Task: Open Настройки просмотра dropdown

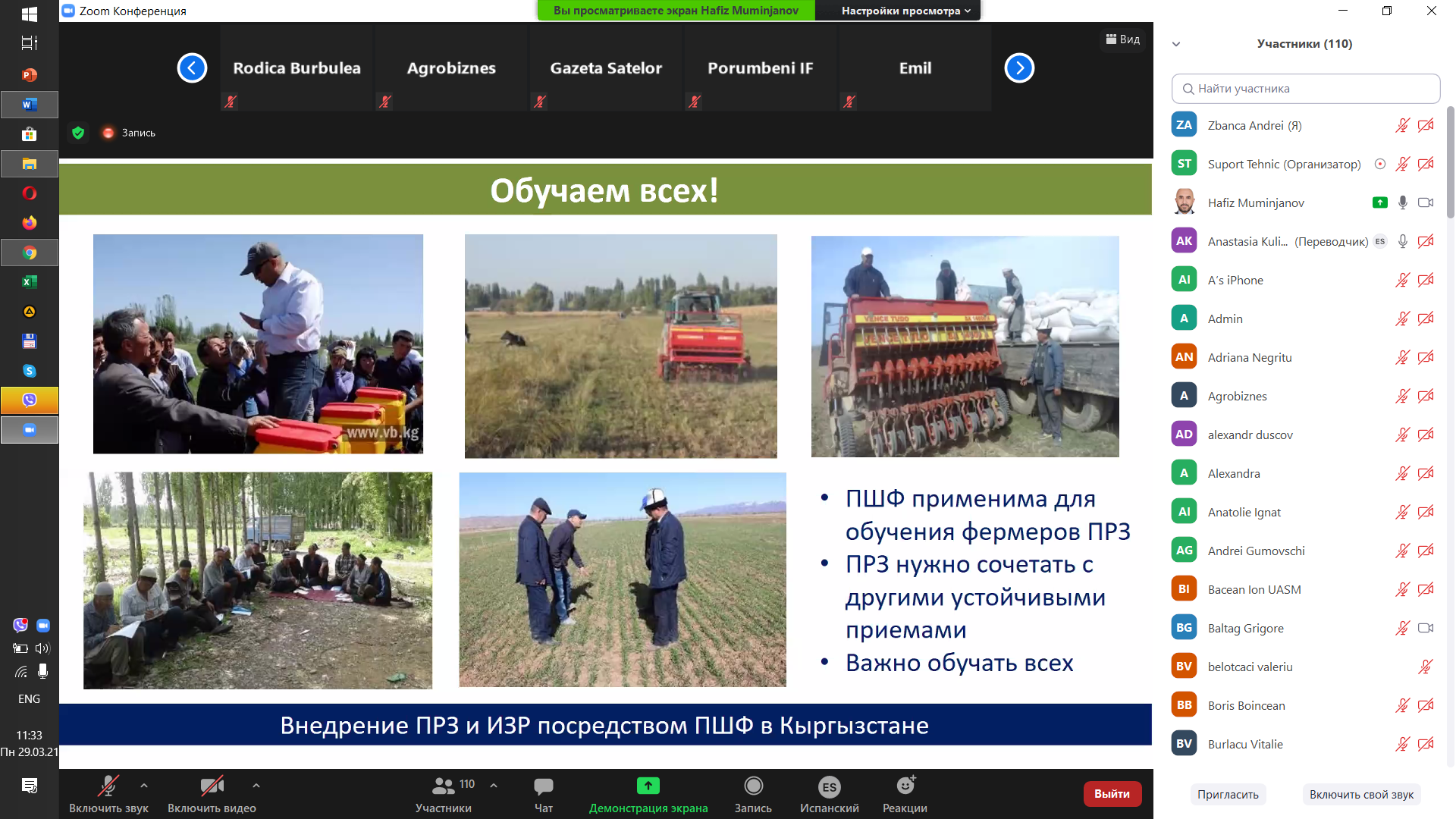Action: pyautogui.click(x=905, y=11)
